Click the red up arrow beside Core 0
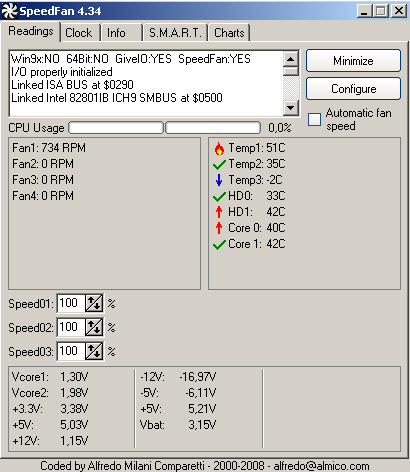Viewport: 410px width, 472px height. click(219, 228)
